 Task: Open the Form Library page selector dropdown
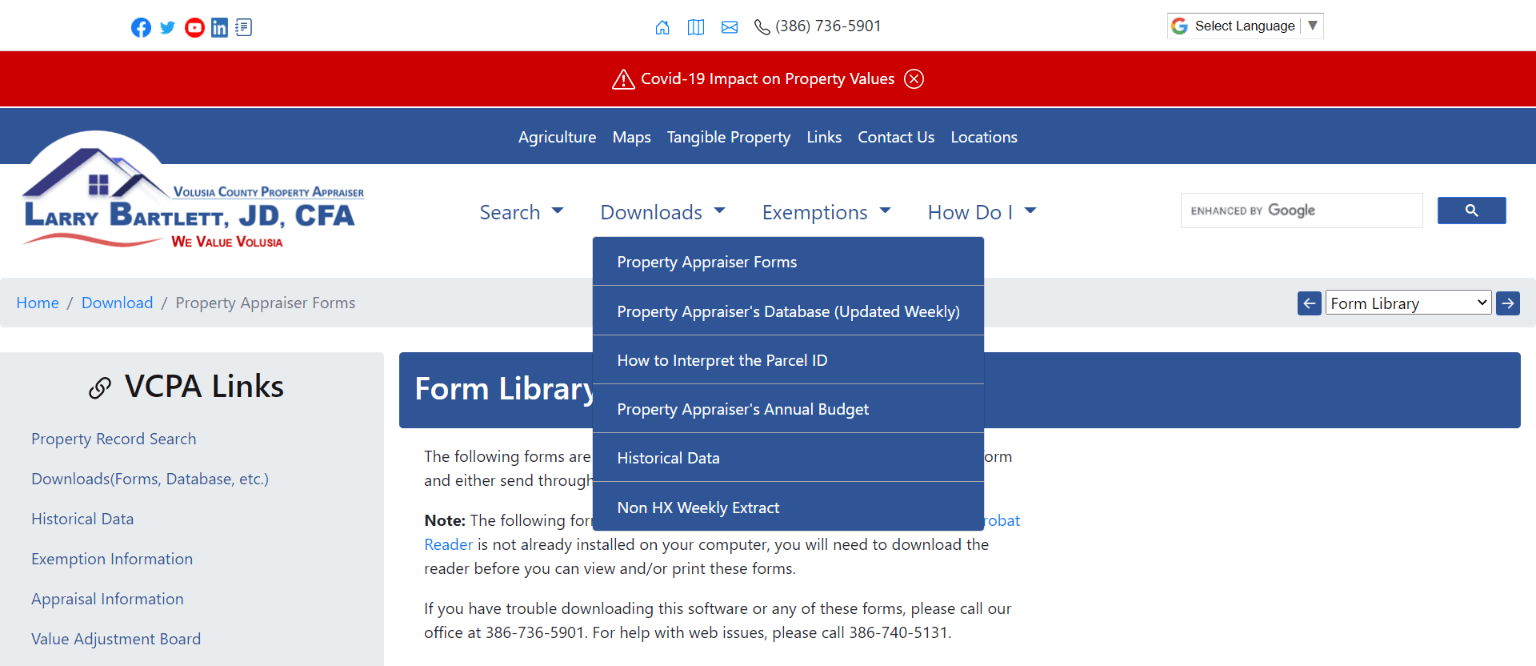[1407, 302]
